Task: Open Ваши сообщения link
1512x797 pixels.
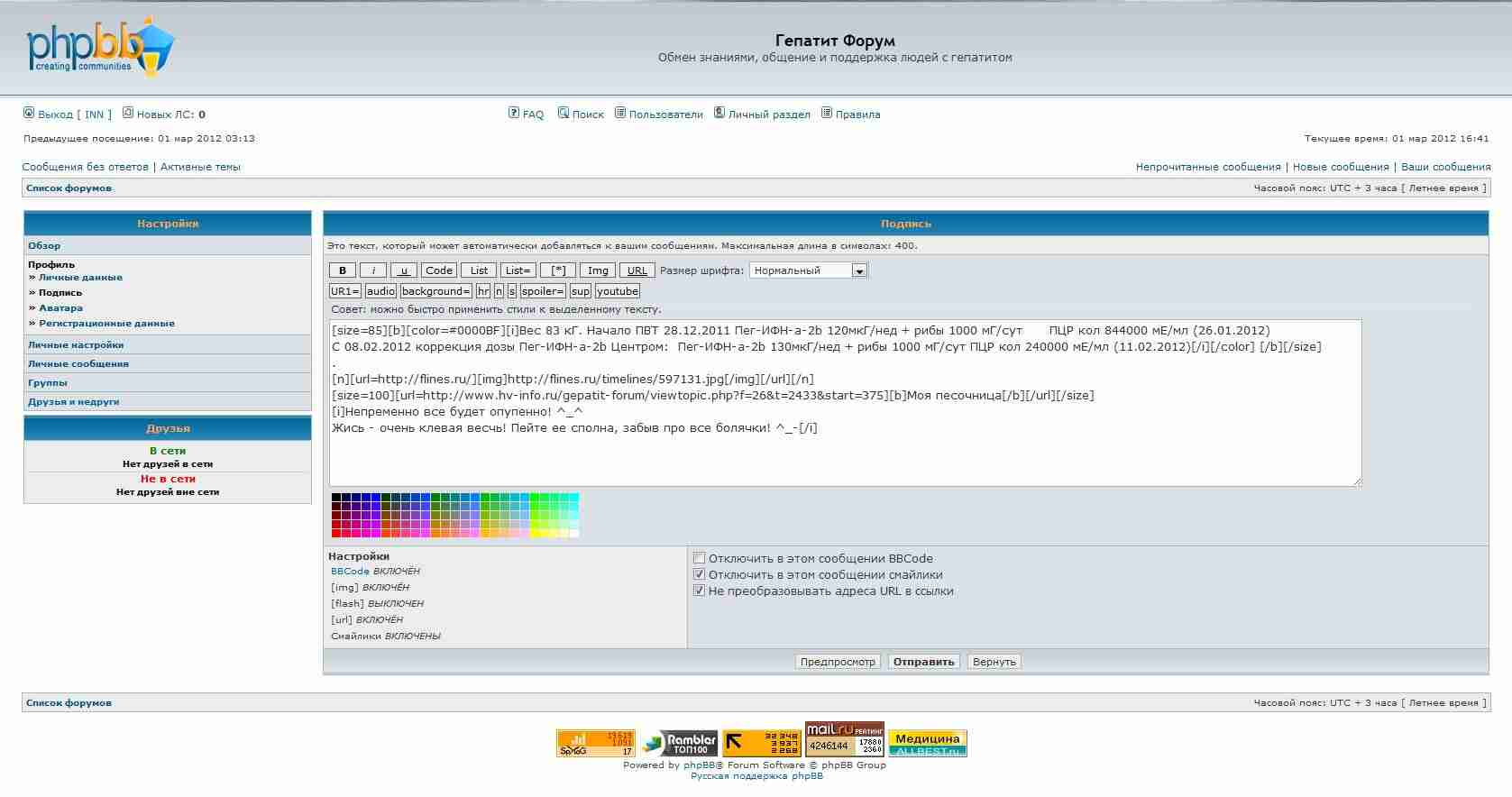Action: coord(1446,167)
